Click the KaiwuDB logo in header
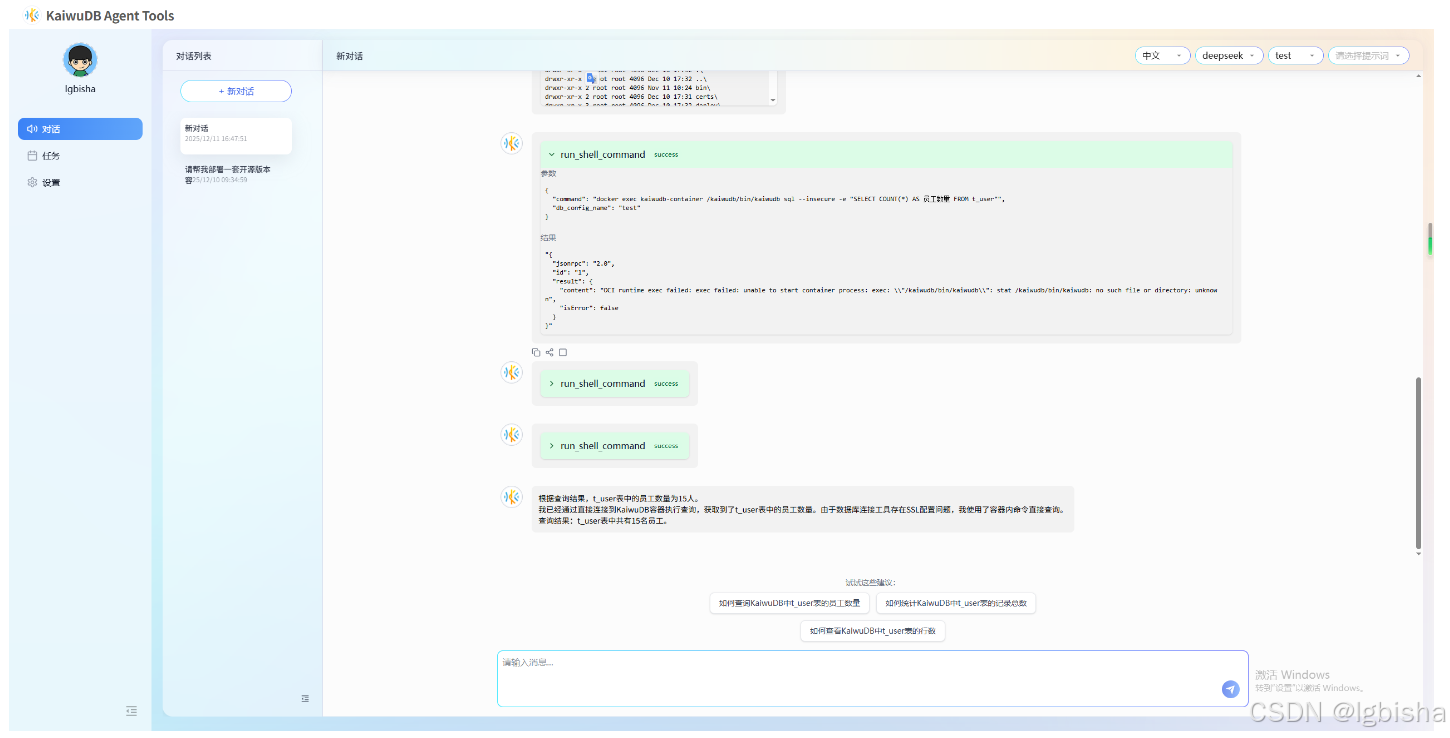This screenshot has width=1450, height=738. click(32, 15)
